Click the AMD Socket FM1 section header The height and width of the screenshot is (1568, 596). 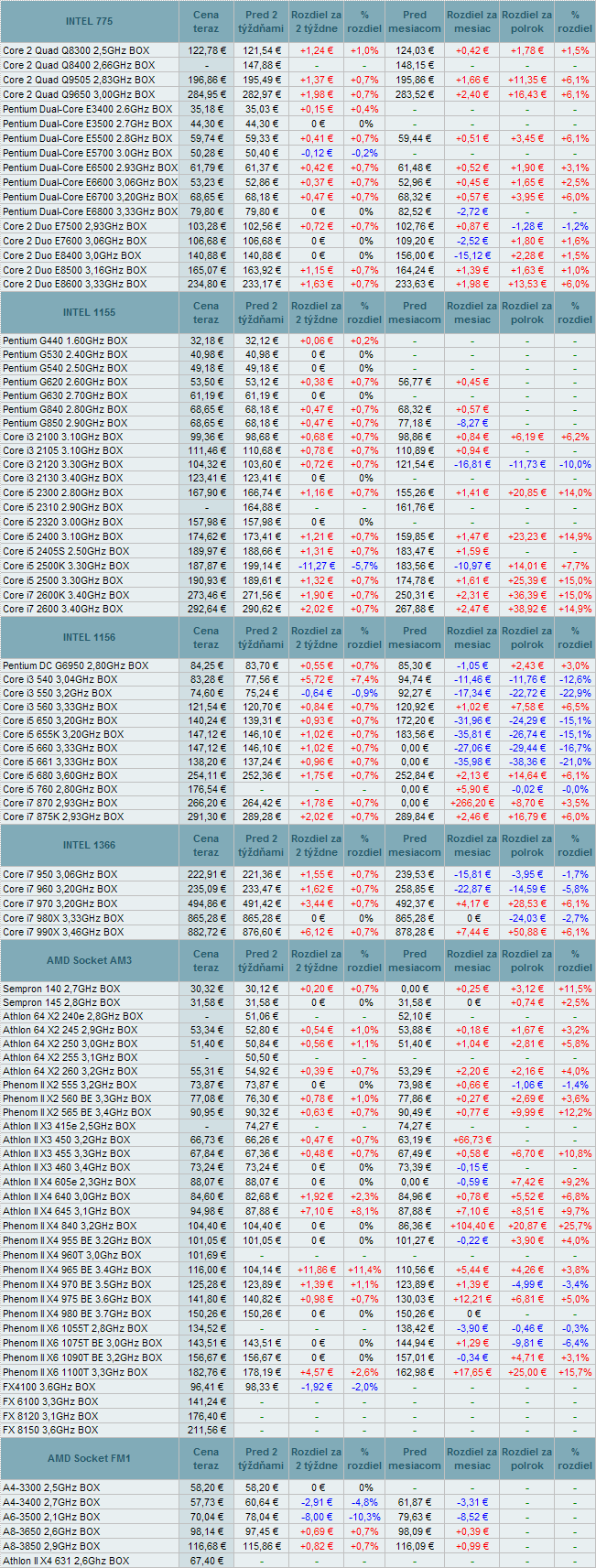90,1458
